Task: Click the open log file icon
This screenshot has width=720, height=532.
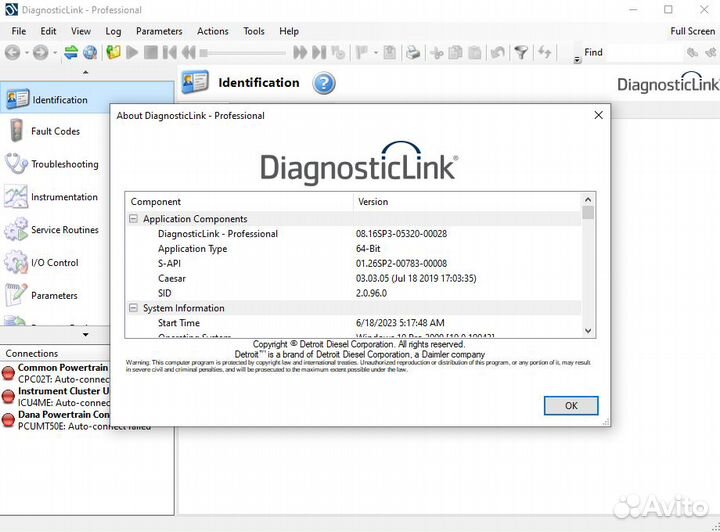Action: pyautogui.click(x=113, y=52)
